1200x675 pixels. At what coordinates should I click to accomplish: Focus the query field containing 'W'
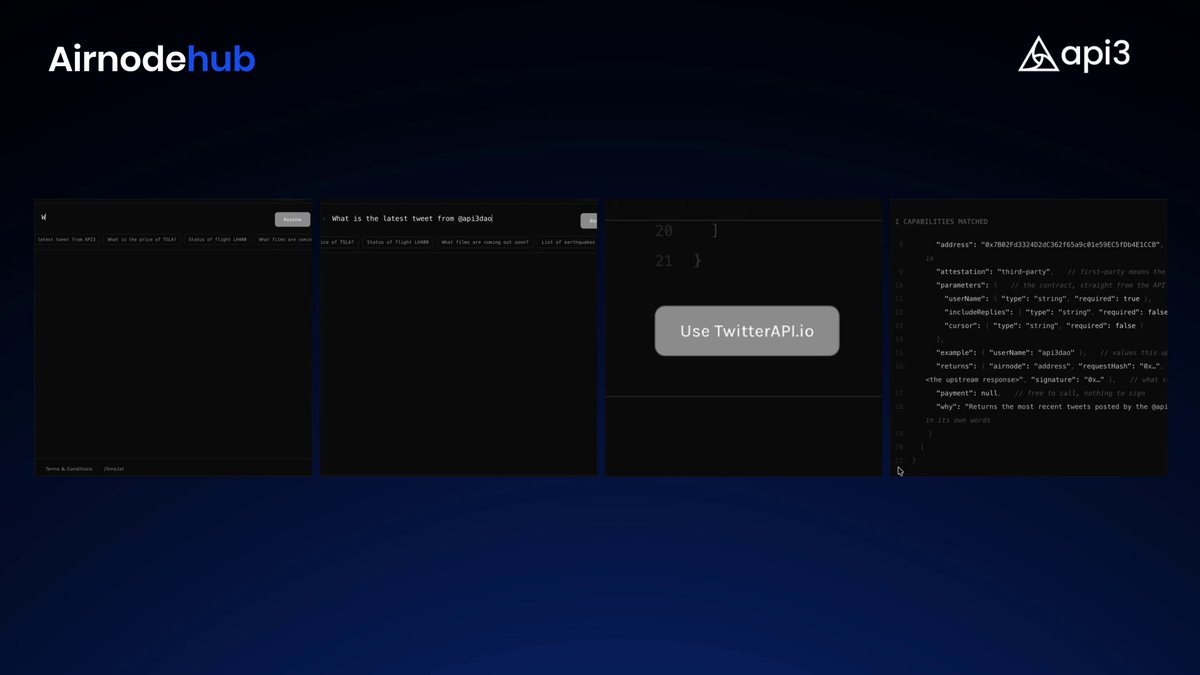[x=153, y=218]
